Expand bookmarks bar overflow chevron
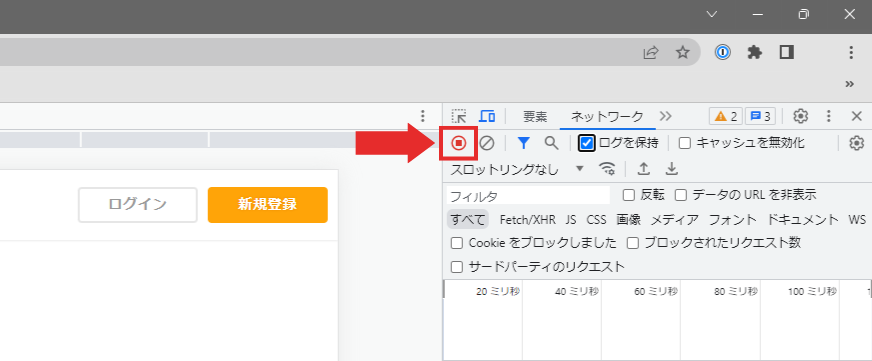 (x=849, y=84)
